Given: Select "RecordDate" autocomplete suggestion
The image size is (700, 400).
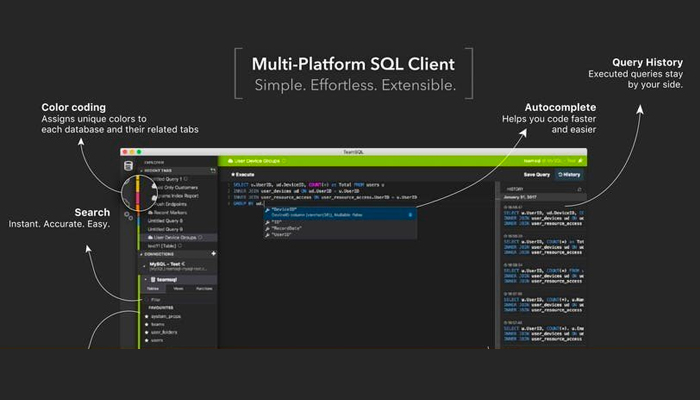Looking at the screenshot, I should (x=340, y=228).
